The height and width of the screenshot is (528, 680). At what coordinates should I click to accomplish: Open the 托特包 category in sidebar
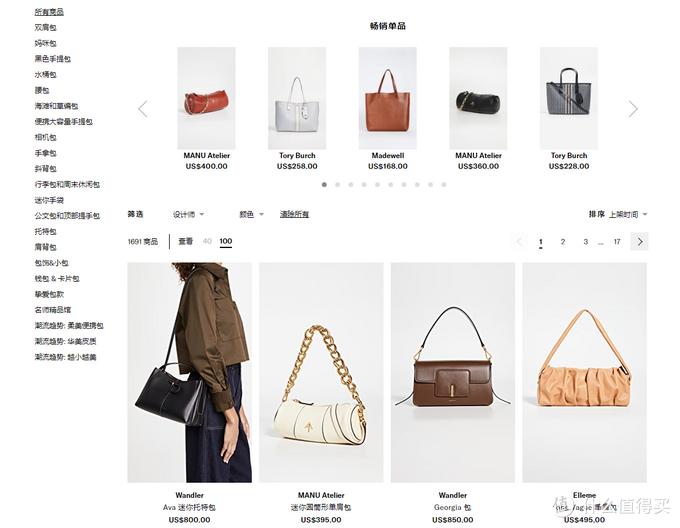[x=46, y=231]
